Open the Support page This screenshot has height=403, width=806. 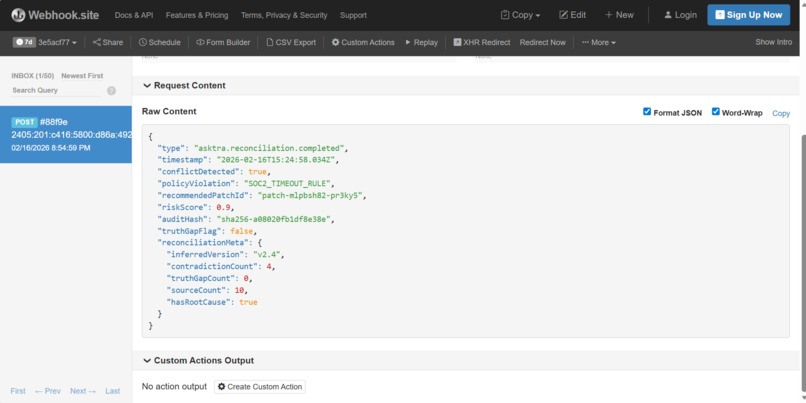pyautogui.click(x=353, y=15)
